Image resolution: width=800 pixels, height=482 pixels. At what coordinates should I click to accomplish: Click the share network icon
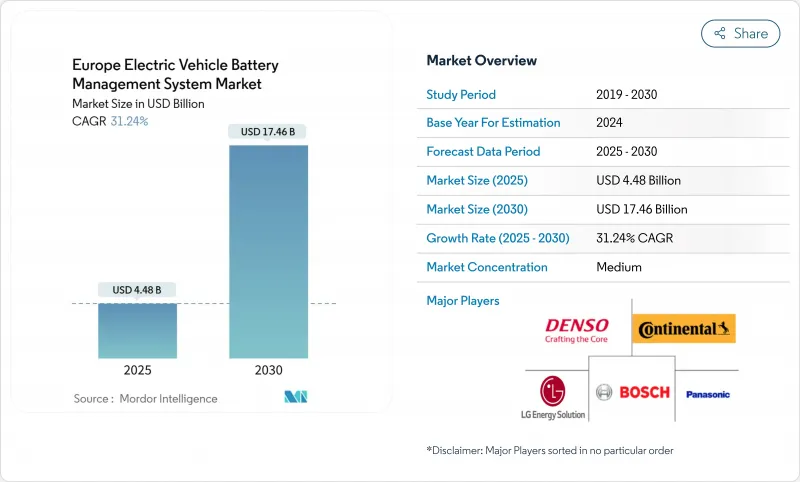coord(718,33)
